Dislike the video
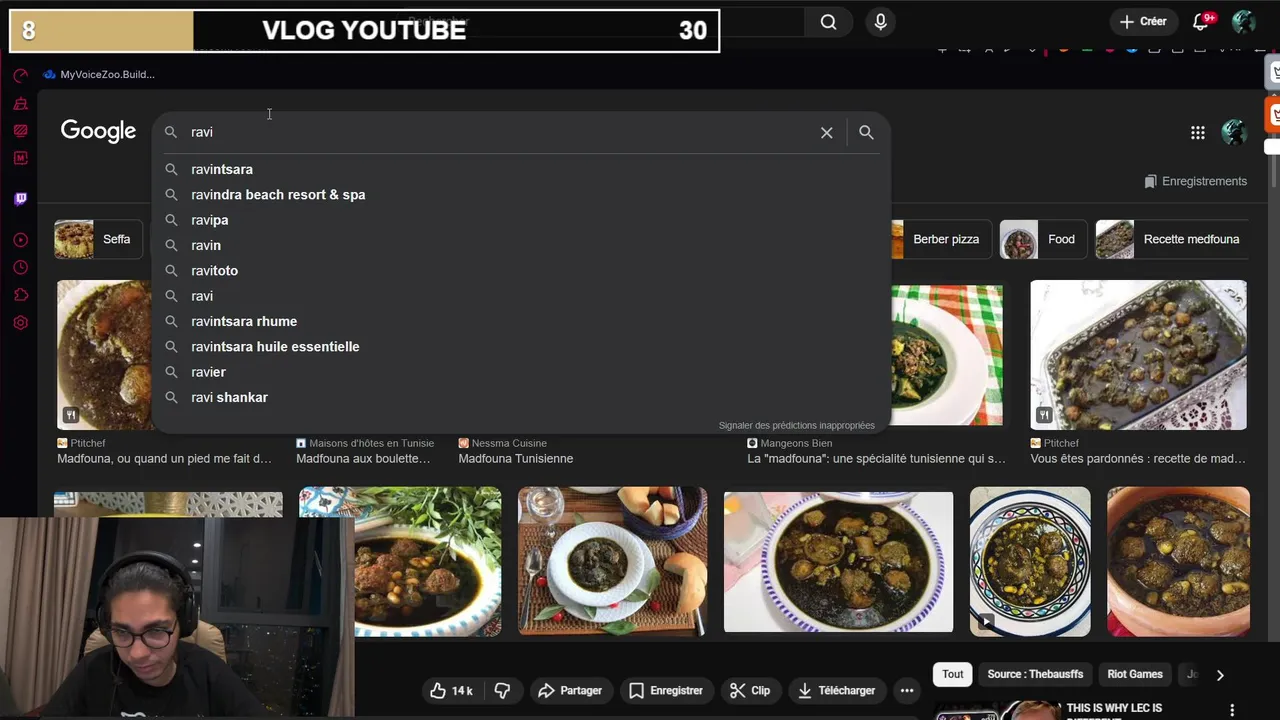Viewport: 1280px width, 720px height. (502, 690)
